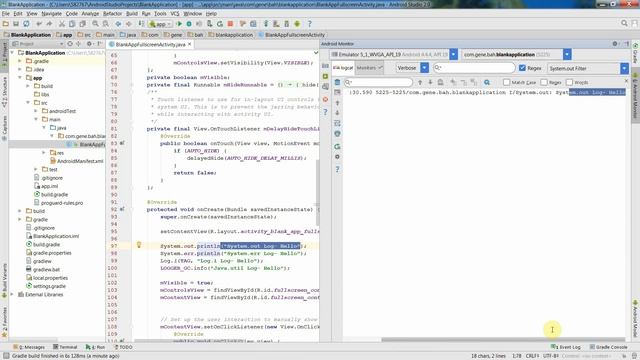This screenshot has width=640, height=360.
Task: Select AndroidManifest.xml in project tree
Action: click(76, 161)
